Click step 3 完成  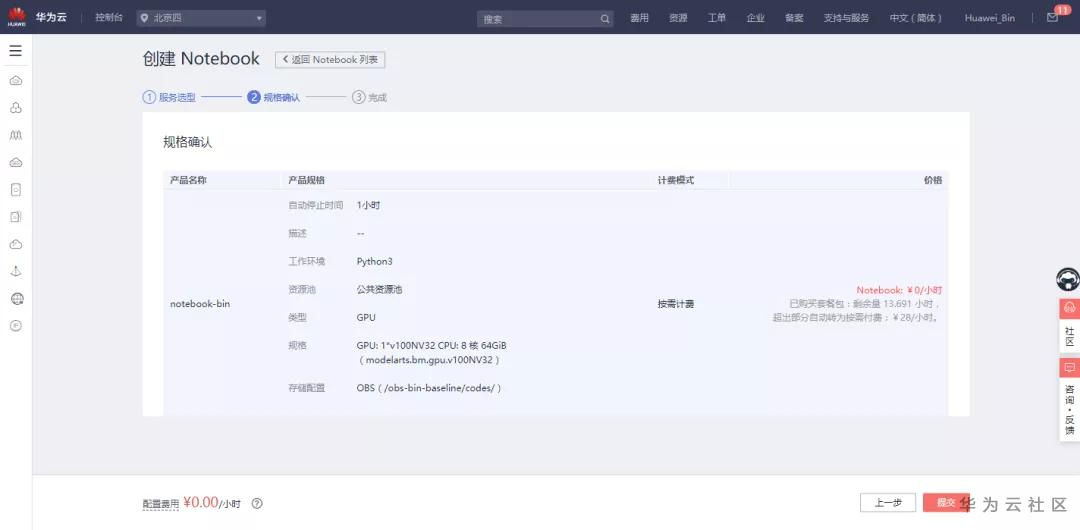(x=369, y=97)
